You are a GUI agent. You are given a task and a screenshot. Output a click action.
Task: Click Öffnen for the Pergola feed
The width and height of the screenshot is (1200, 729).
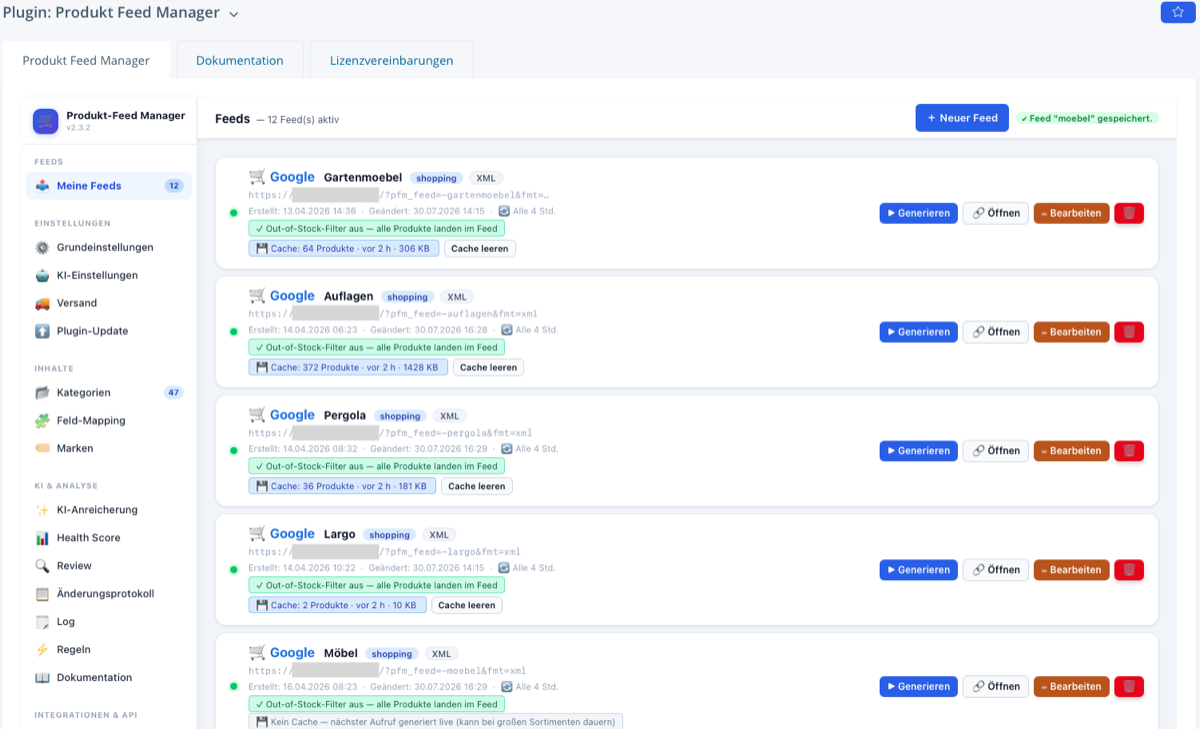[x=995, y=451]
